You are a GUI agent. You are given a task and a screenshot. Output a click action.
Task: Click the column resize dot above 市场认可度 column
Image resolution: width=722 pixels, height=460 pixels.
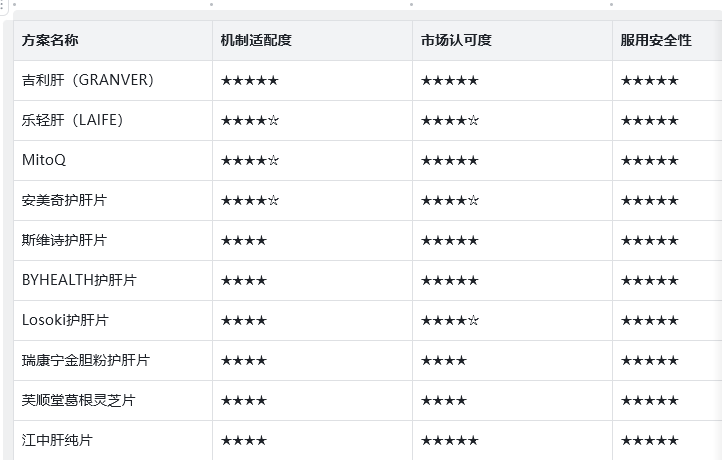click(x=412, y=4)
